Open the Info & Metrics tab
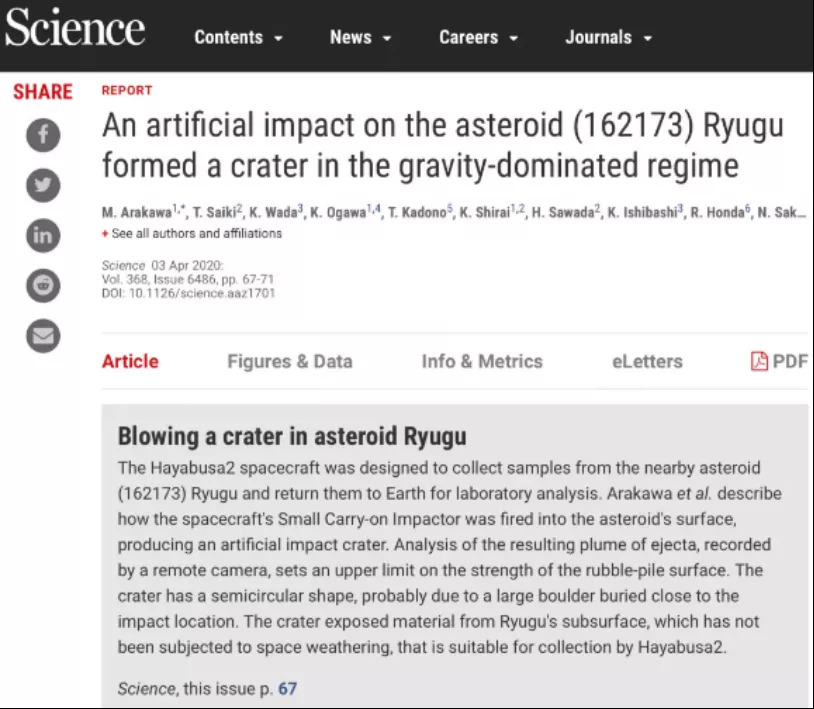 pyautogui.click(x=481, y=362)
